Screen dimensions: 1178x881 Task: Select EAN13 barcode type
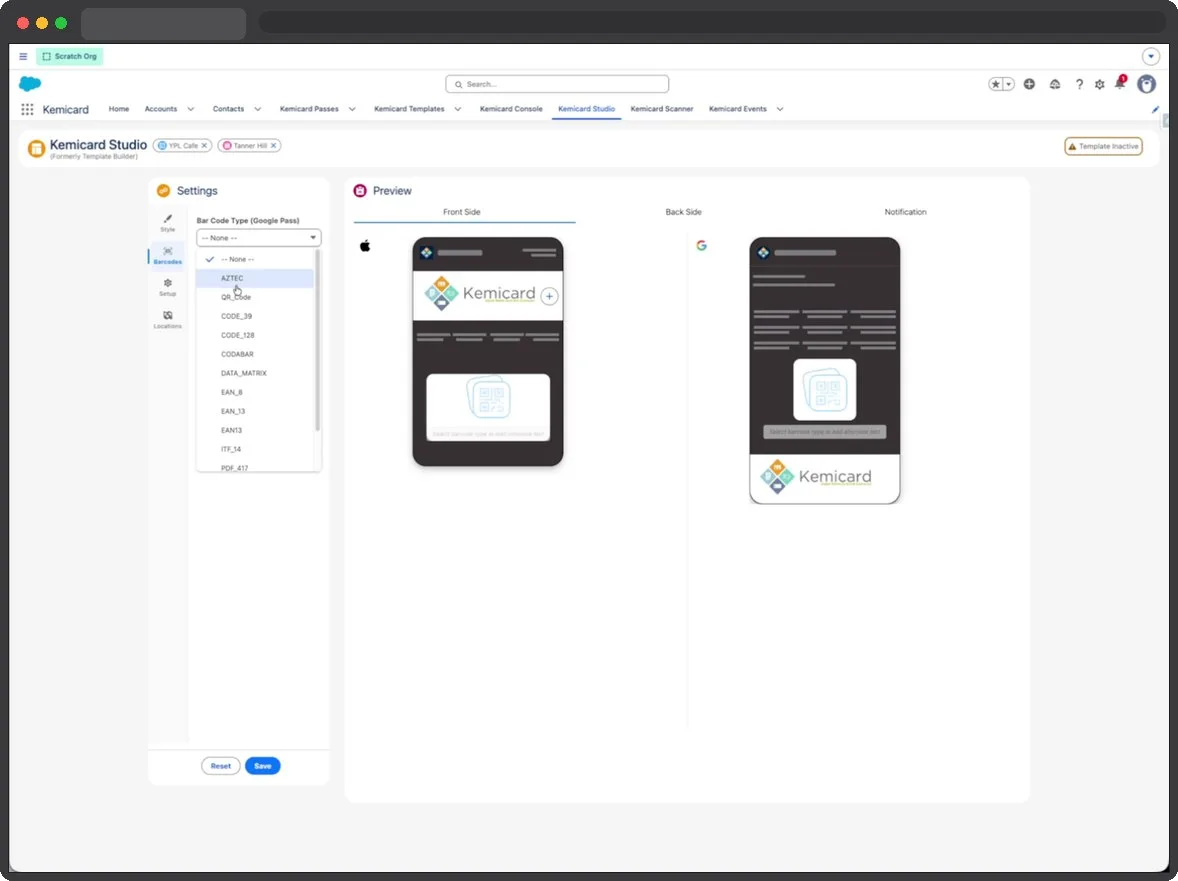(x=255, y=430)
